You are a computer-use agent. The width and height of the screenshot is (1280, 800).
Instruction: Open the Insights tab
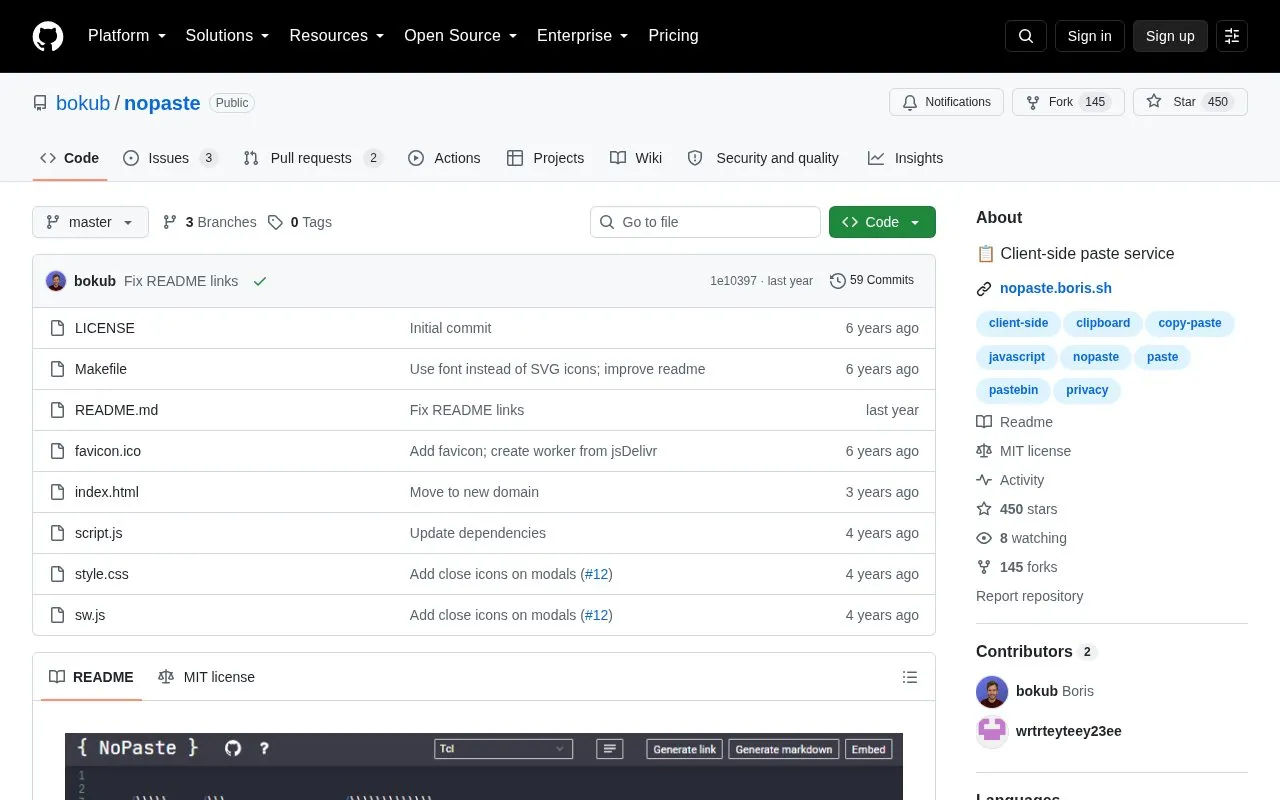point(905,158)
